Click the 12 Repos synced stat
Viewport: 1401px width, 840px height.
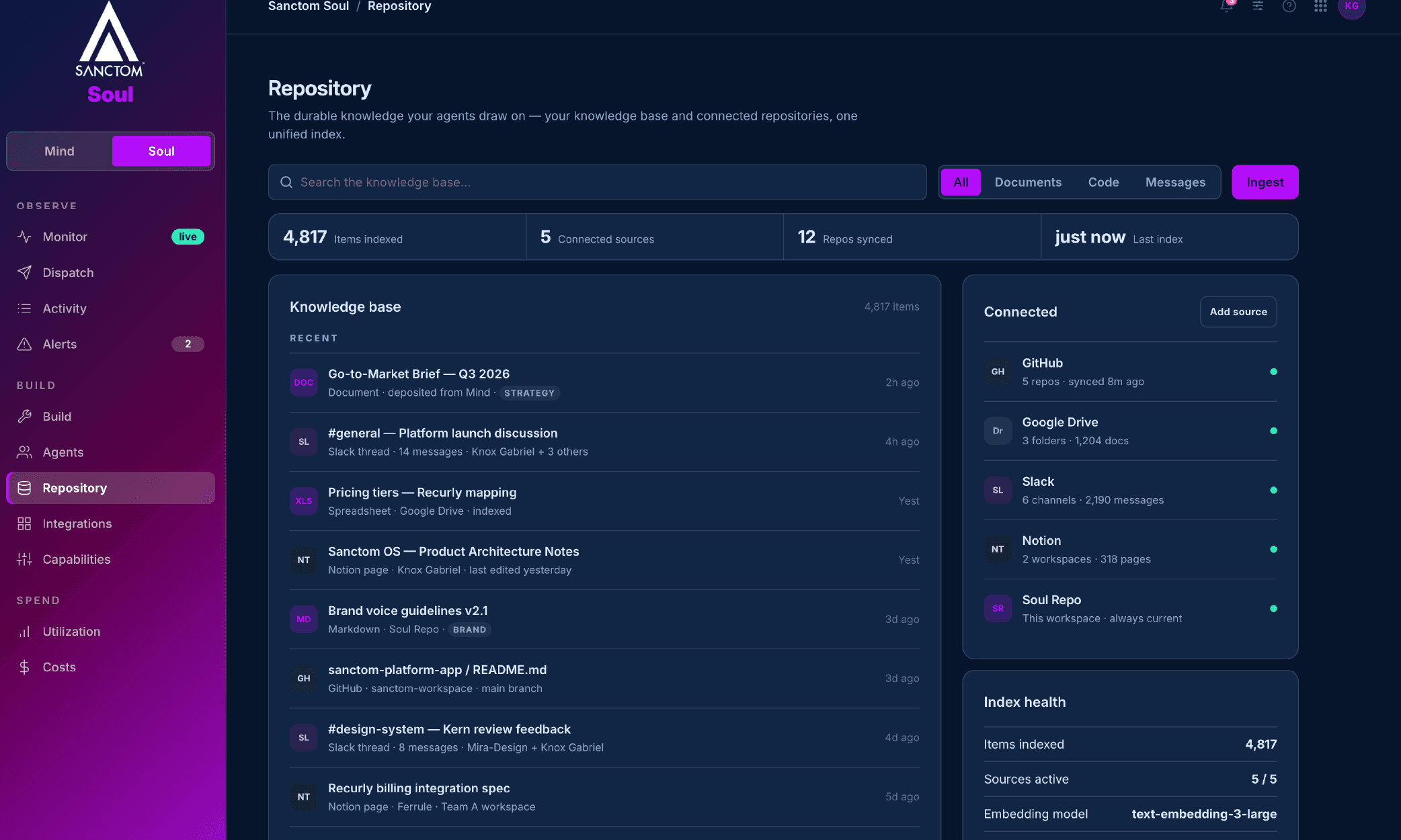(912, 237)
